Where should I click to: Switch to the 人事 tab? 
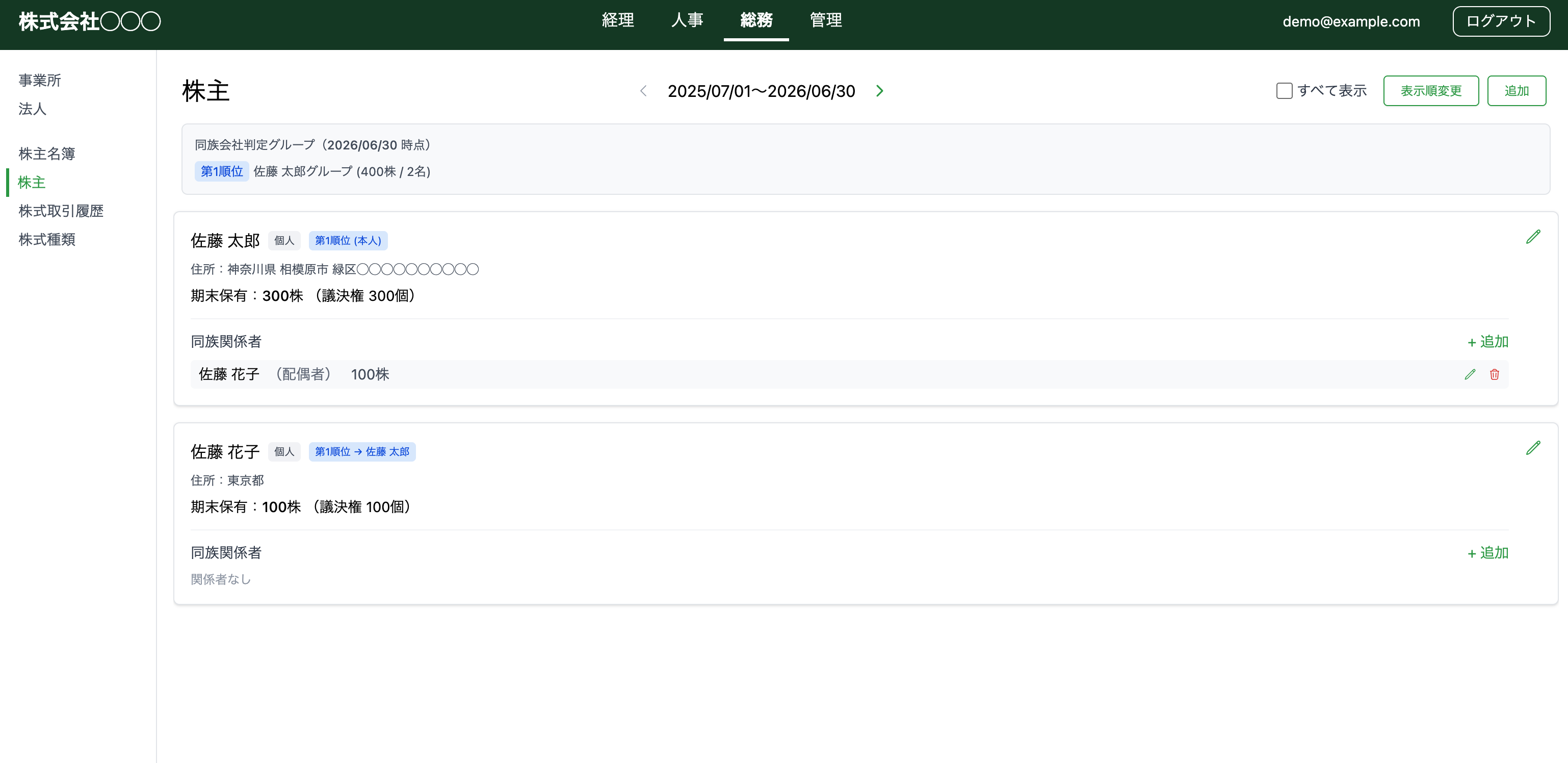coord(687,21)
